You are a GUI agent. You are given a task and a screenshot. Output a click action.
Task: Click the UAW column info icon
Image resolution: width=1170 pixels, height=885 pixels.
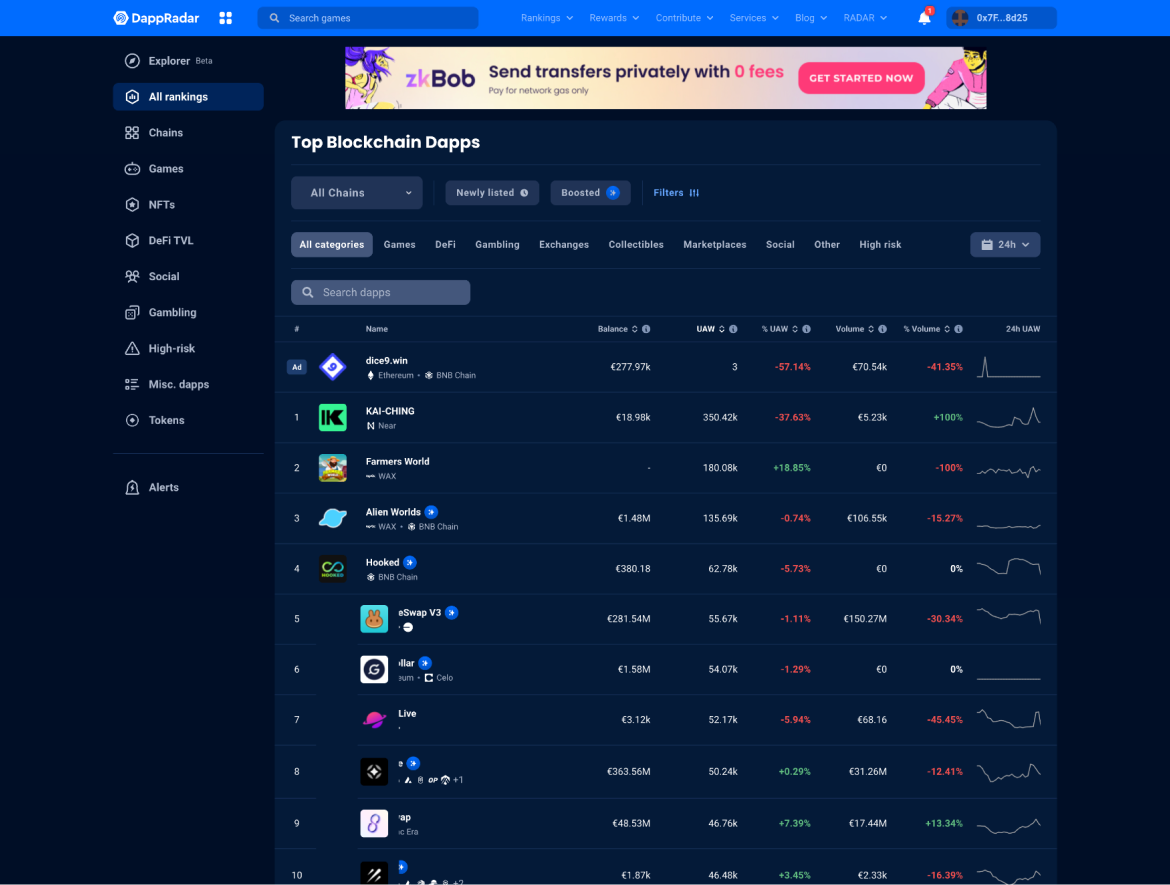coord(733,329)
